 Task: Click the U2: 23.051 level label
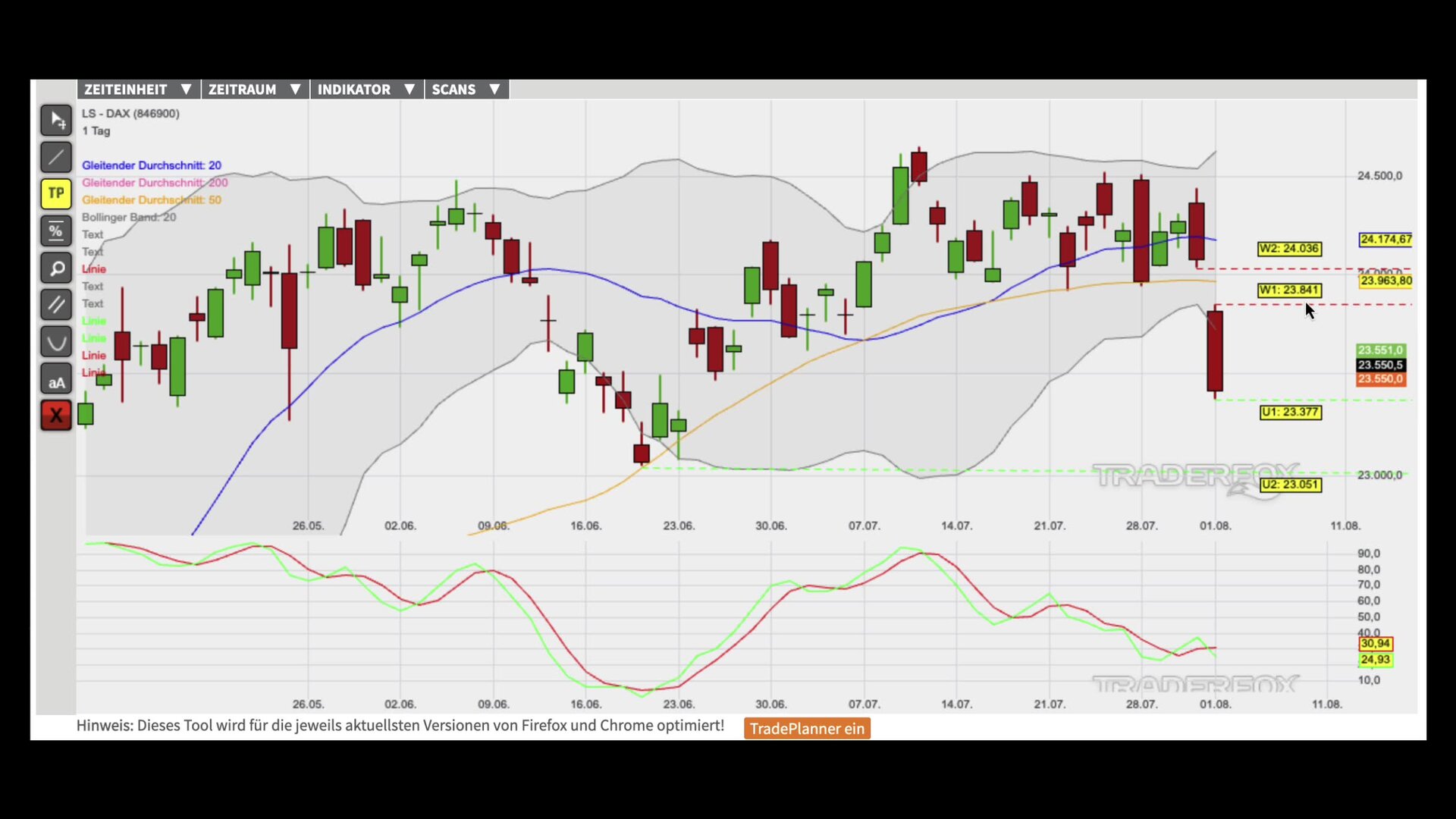(1291, 485)
